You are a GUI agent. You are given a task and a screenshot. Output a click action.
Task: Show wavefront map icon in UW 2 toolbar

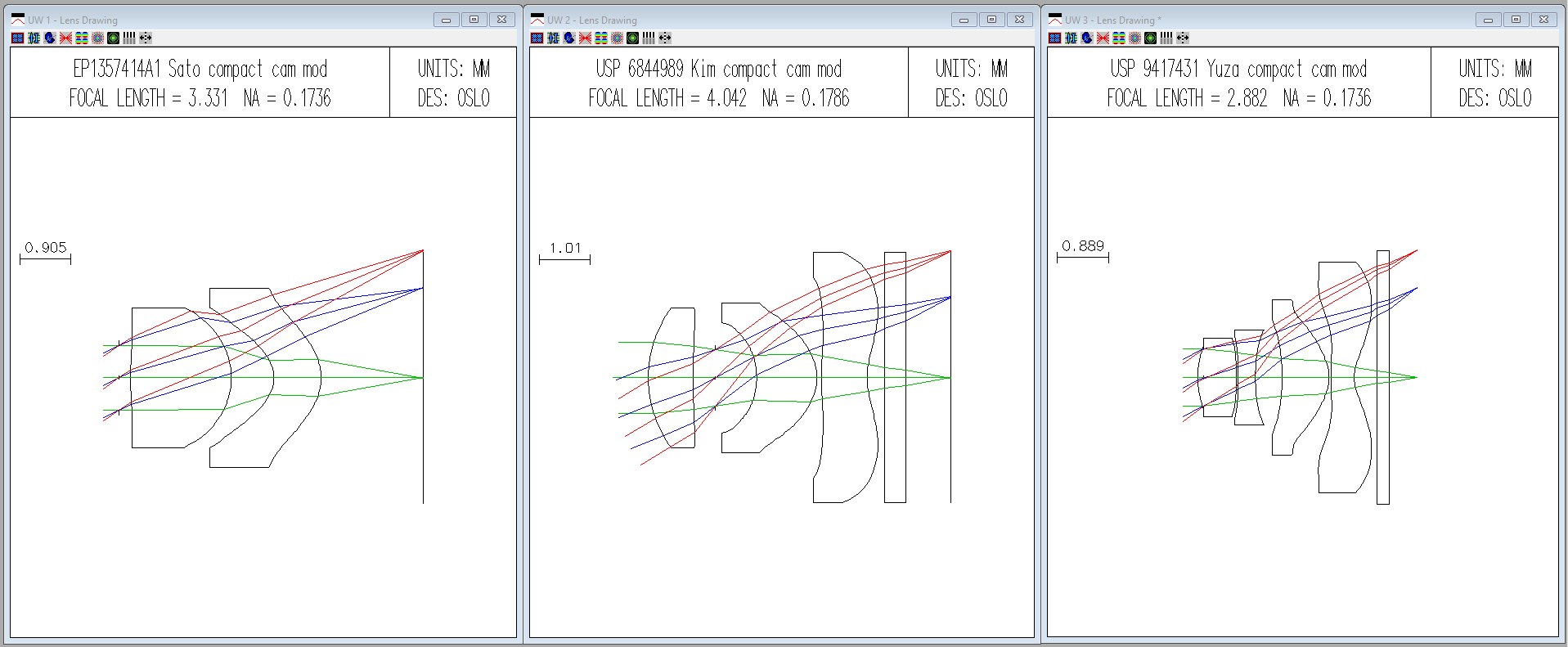[601, 38]
